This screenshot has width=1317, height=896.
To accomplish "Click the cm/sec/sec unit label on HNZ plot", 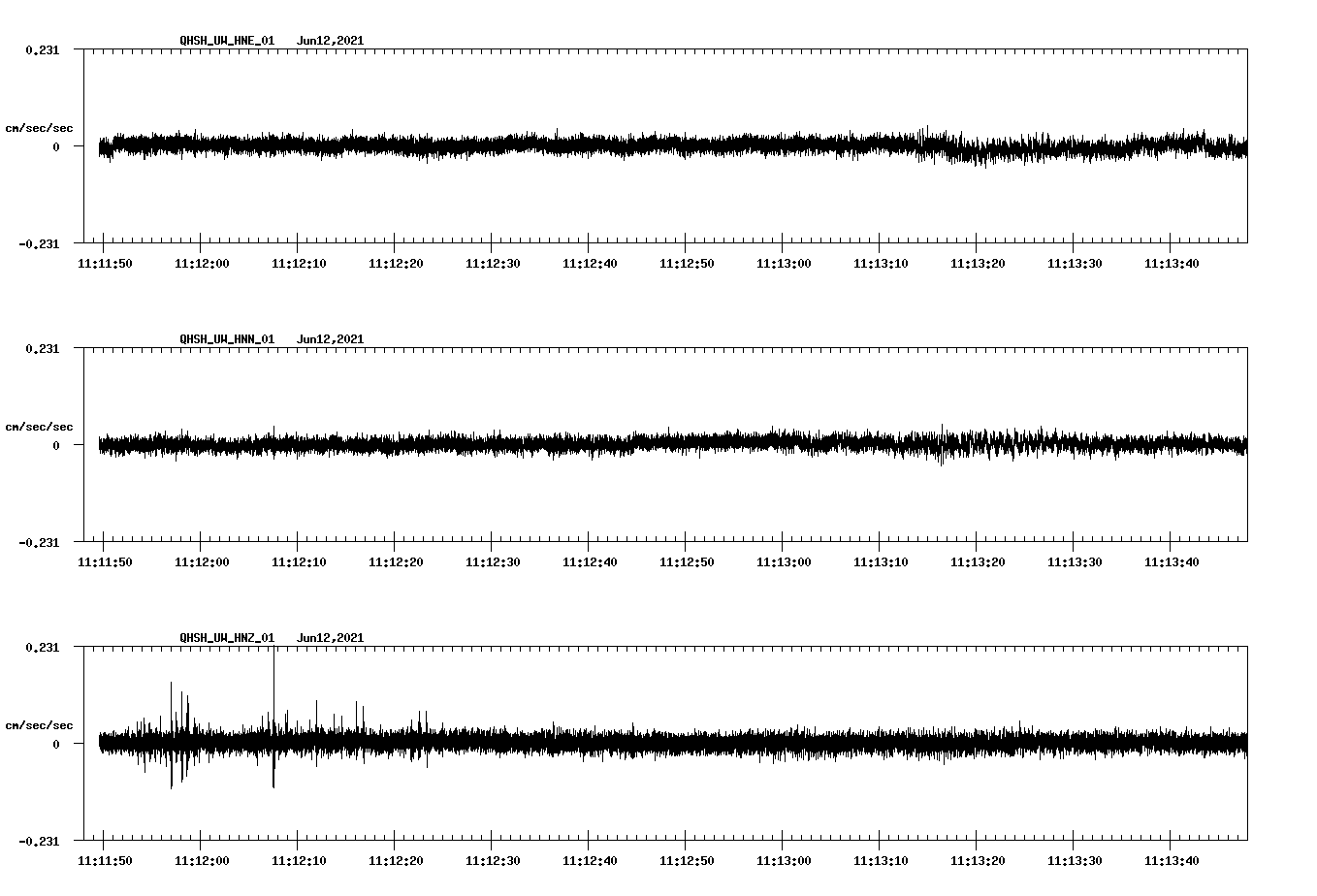I will [x=39, y=725].
